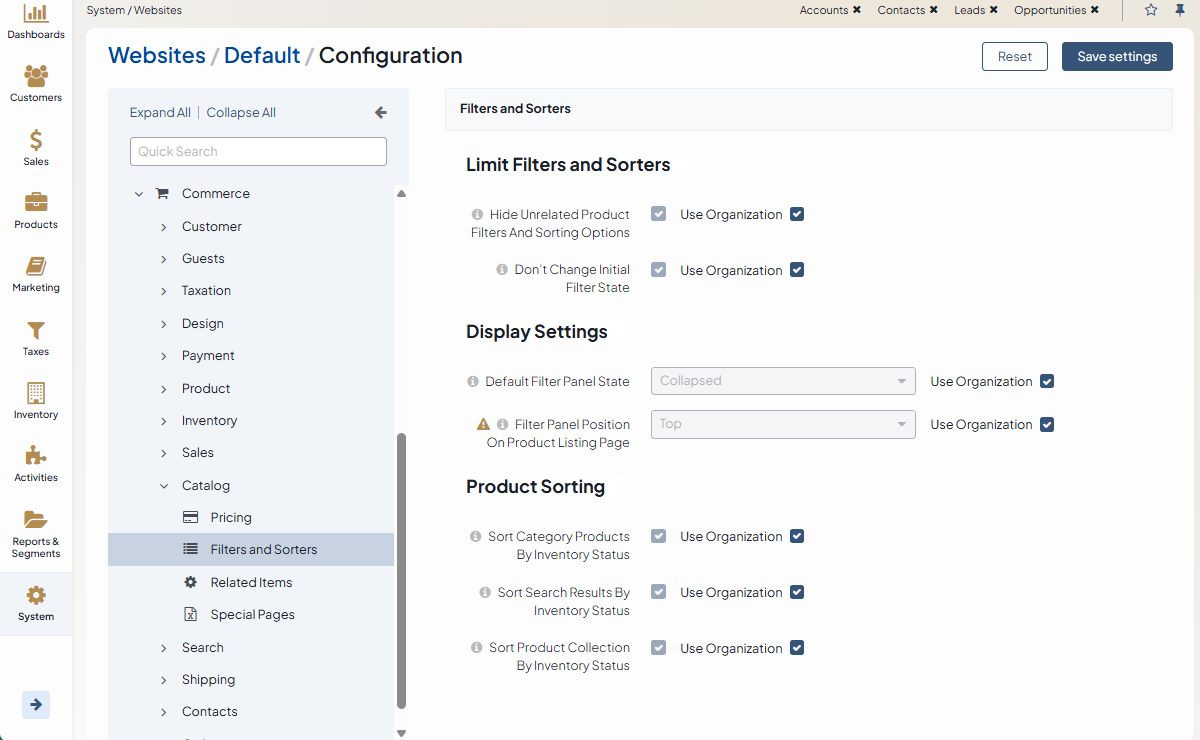Open the Reports & Segments folder icon
This screenshot has height=740, width=1200.
[x=36, y=519]
